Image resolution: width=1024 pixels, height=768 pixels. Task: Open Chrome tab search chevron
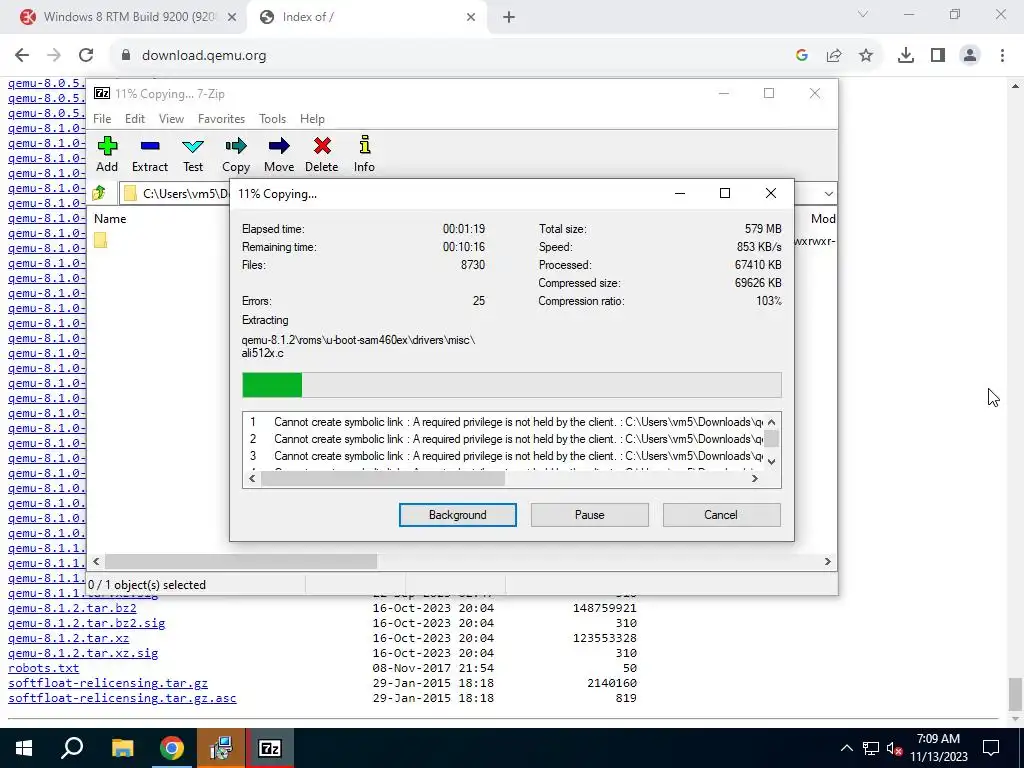pyautogui.click(x=863, y=14)
